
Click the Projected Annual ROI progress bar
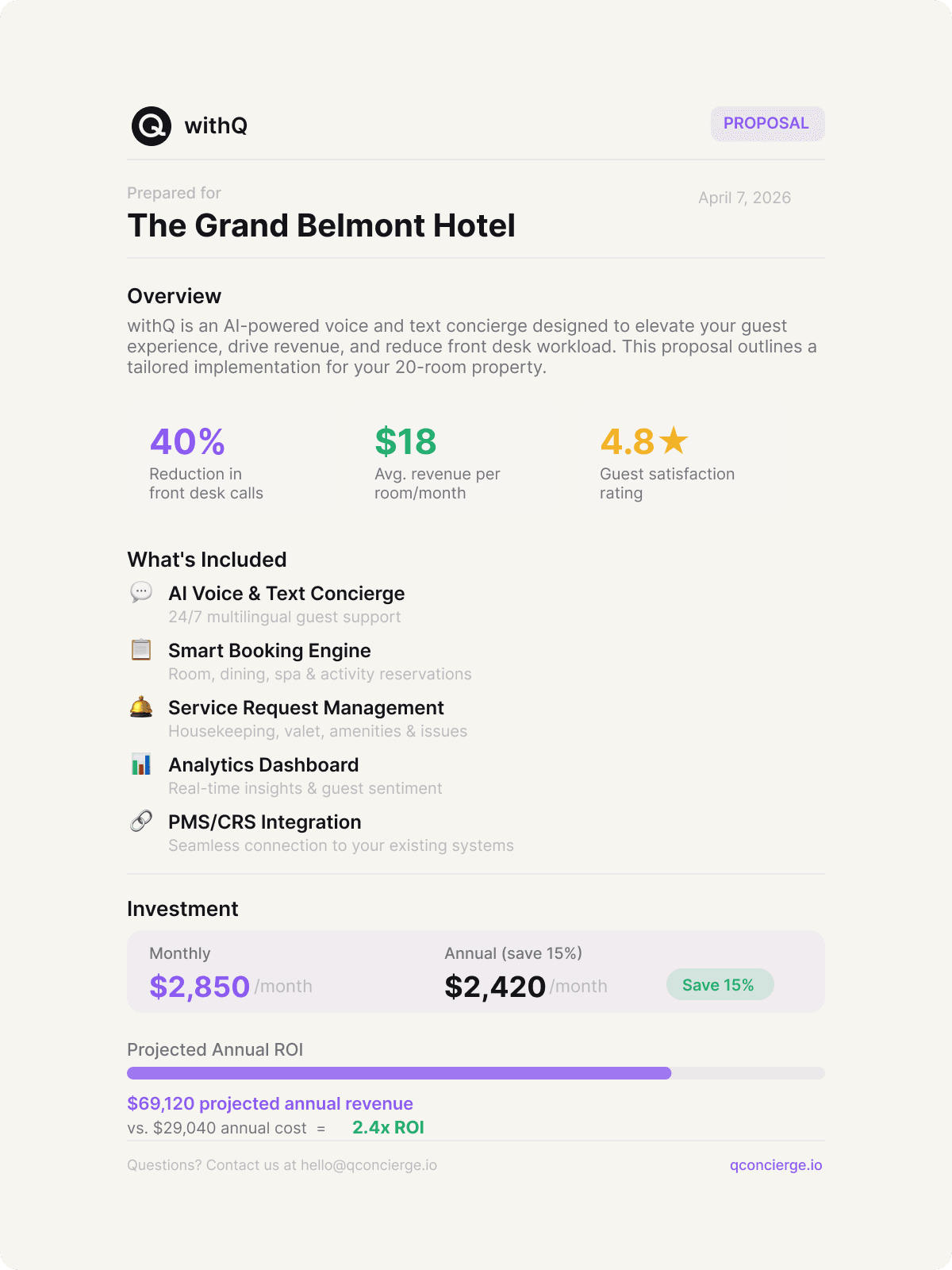(475, 1073)
